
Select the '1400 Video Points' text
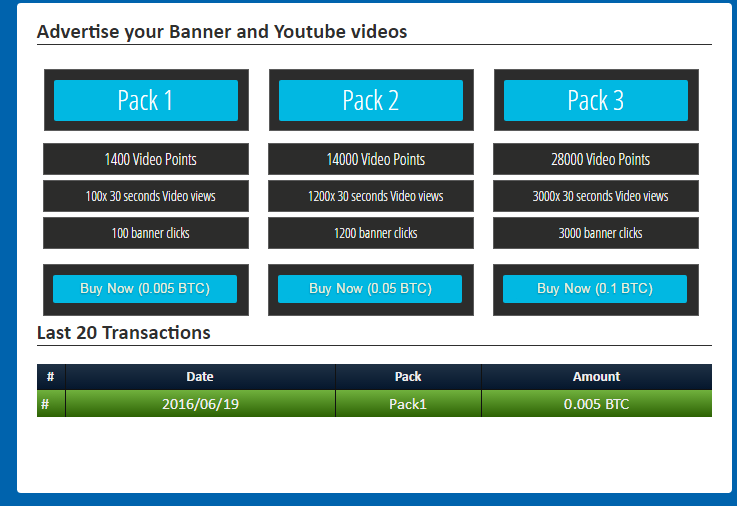tap(150, 159)
